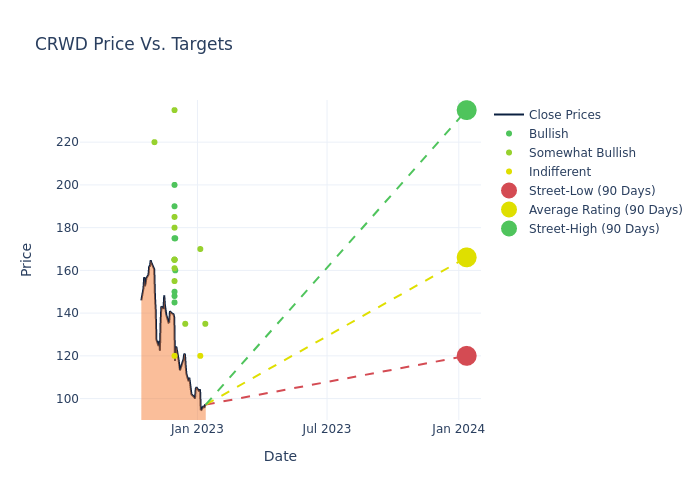The width and height of the screenshot is (700, 500).
Task: Click the Price y-axis title
Action: tap(27, 259)
